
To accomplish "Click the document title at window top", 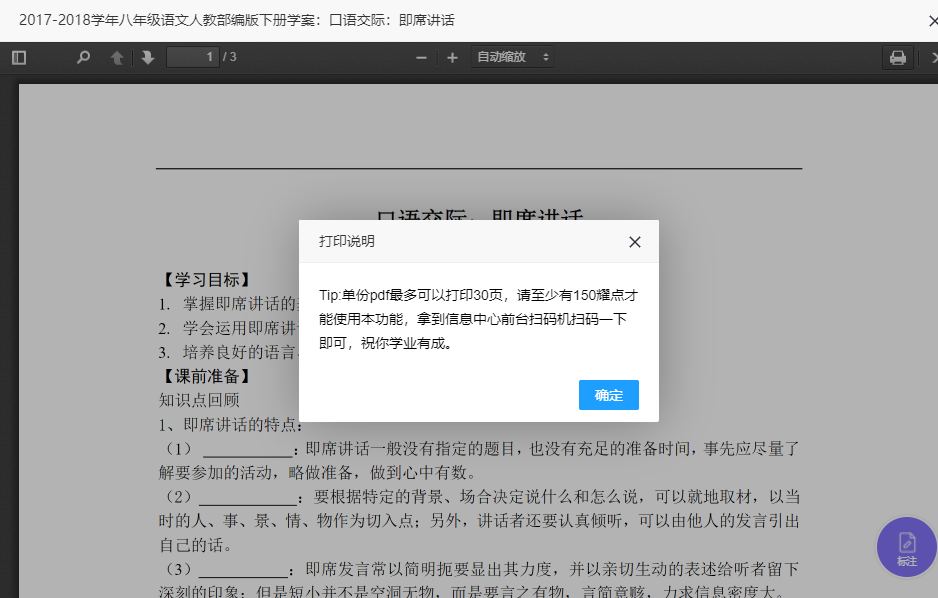I will pyautogui.click(x=236, y=20).
